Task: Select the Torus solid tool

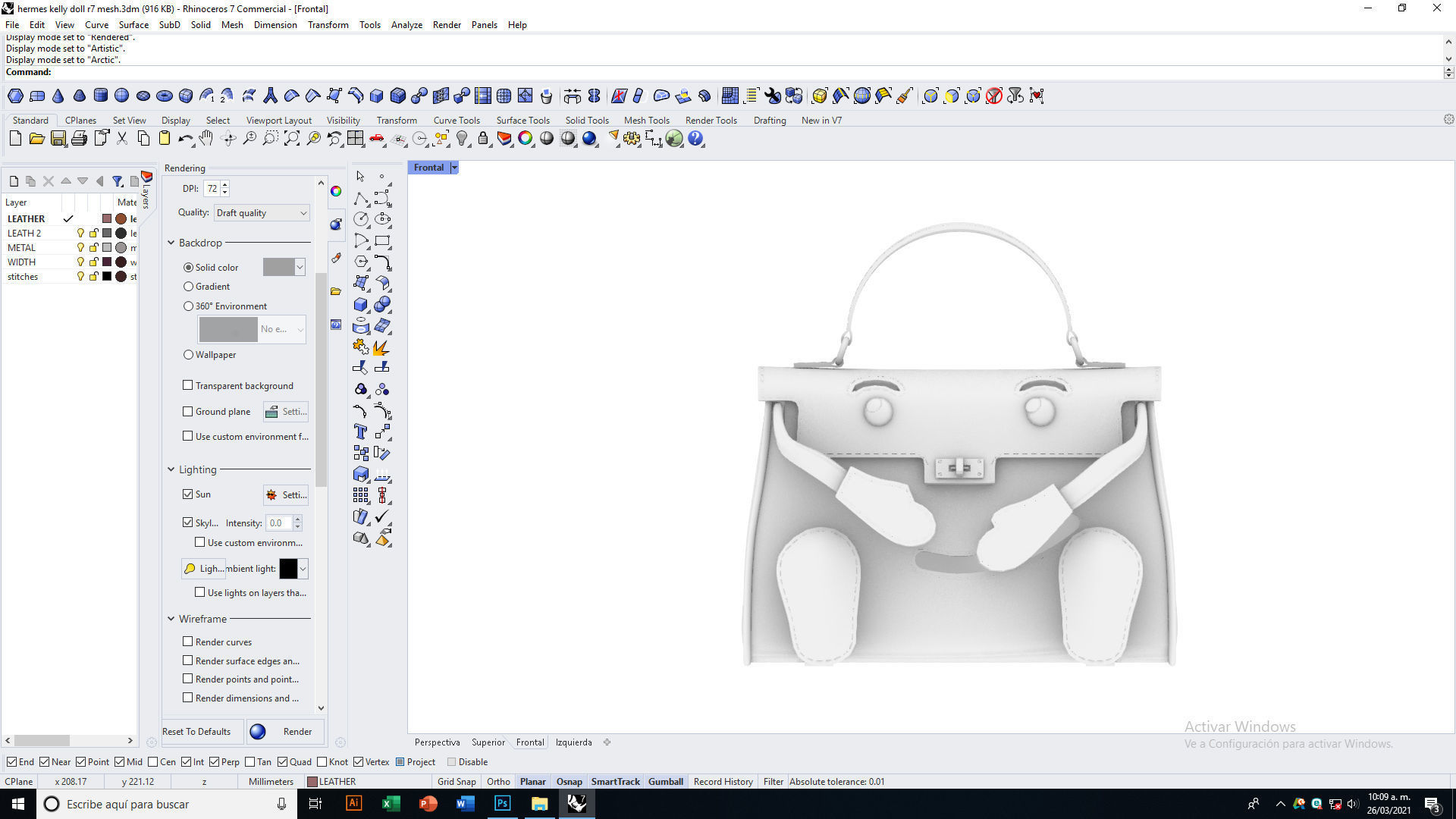Action: click(165, 96)
